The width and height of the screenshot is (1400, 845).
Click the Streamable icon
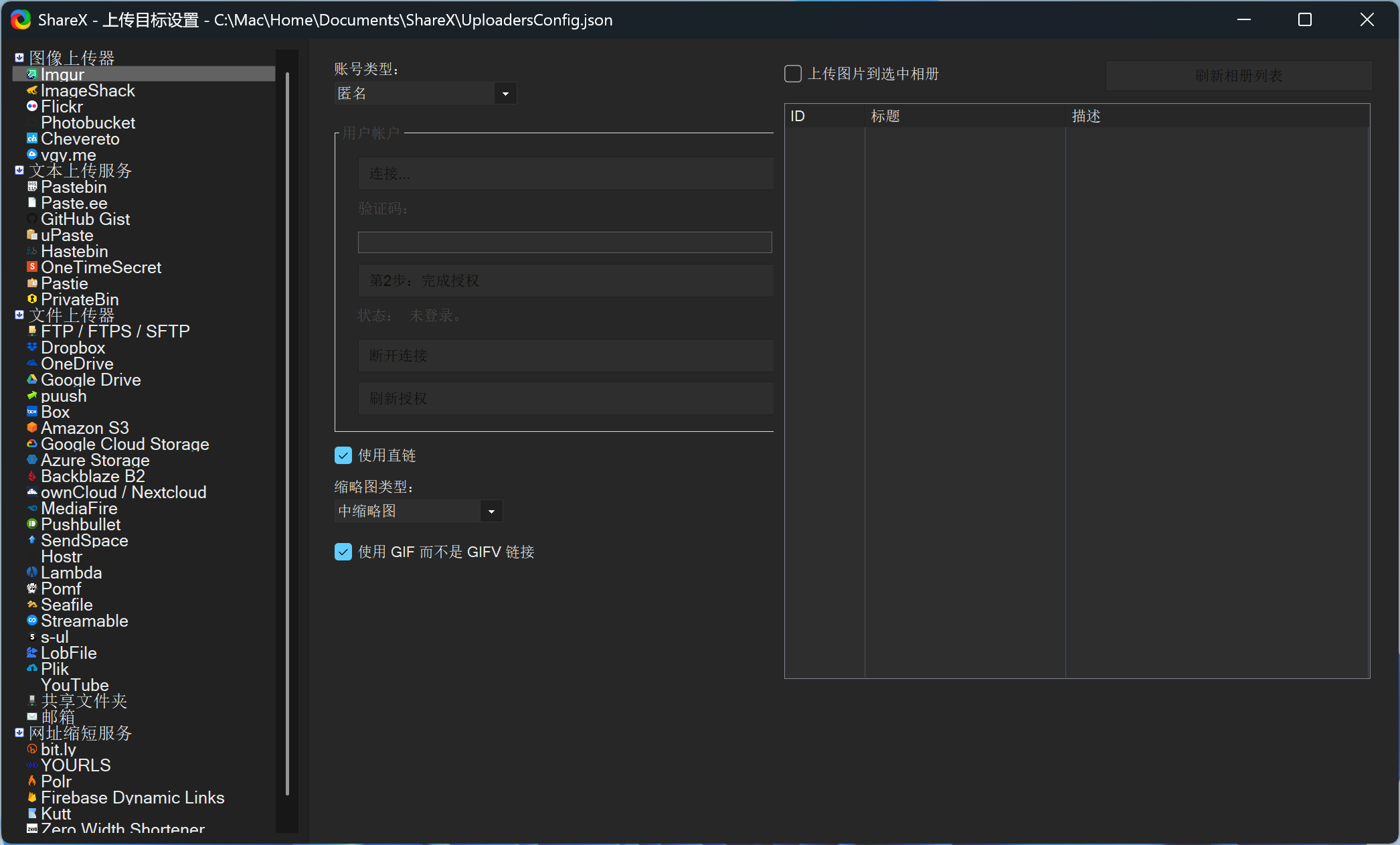tap(31, 621)
